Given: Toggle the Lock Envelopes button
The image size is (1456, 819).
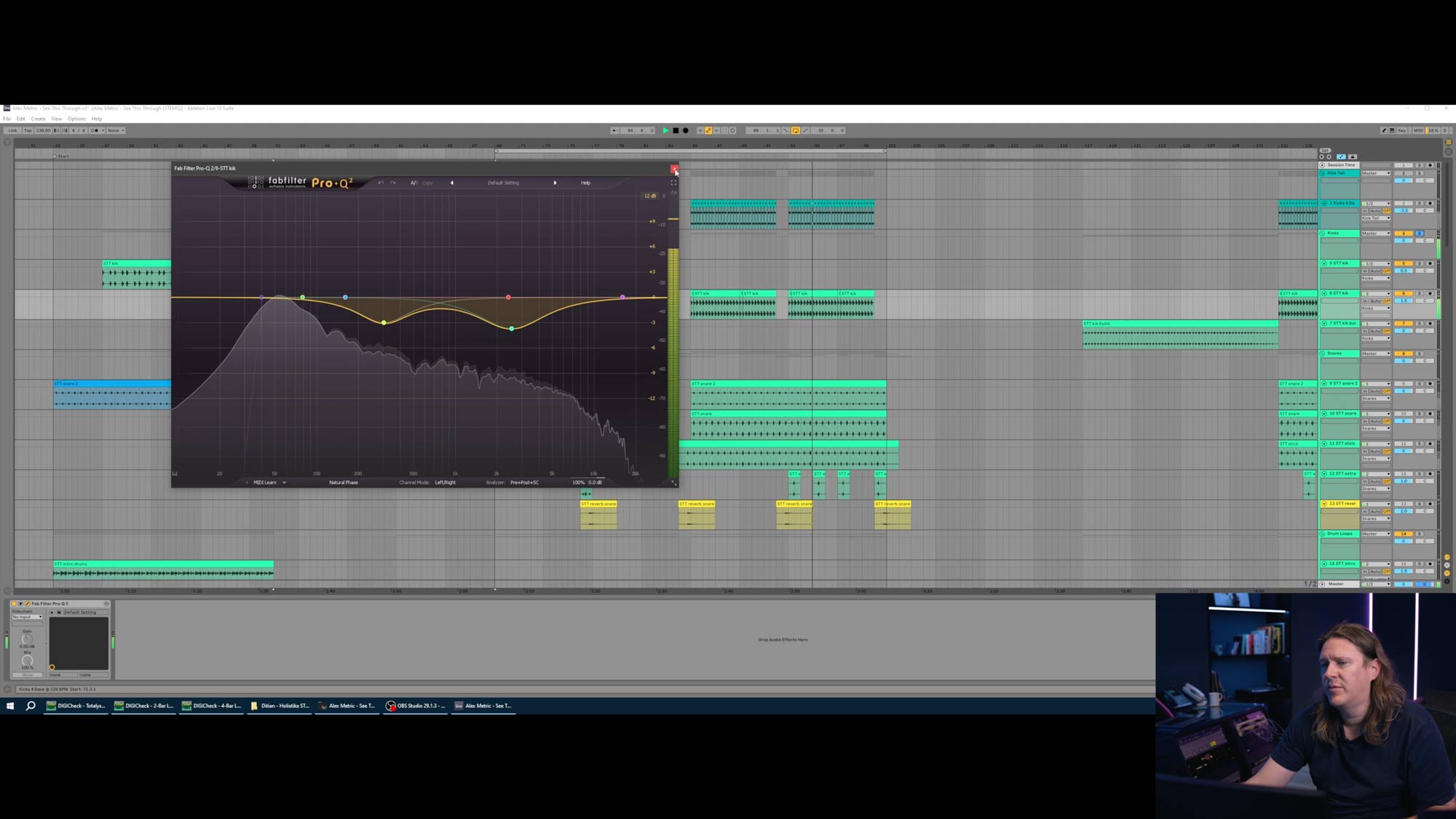Looking at the screenshot, I should [1353, 157].
